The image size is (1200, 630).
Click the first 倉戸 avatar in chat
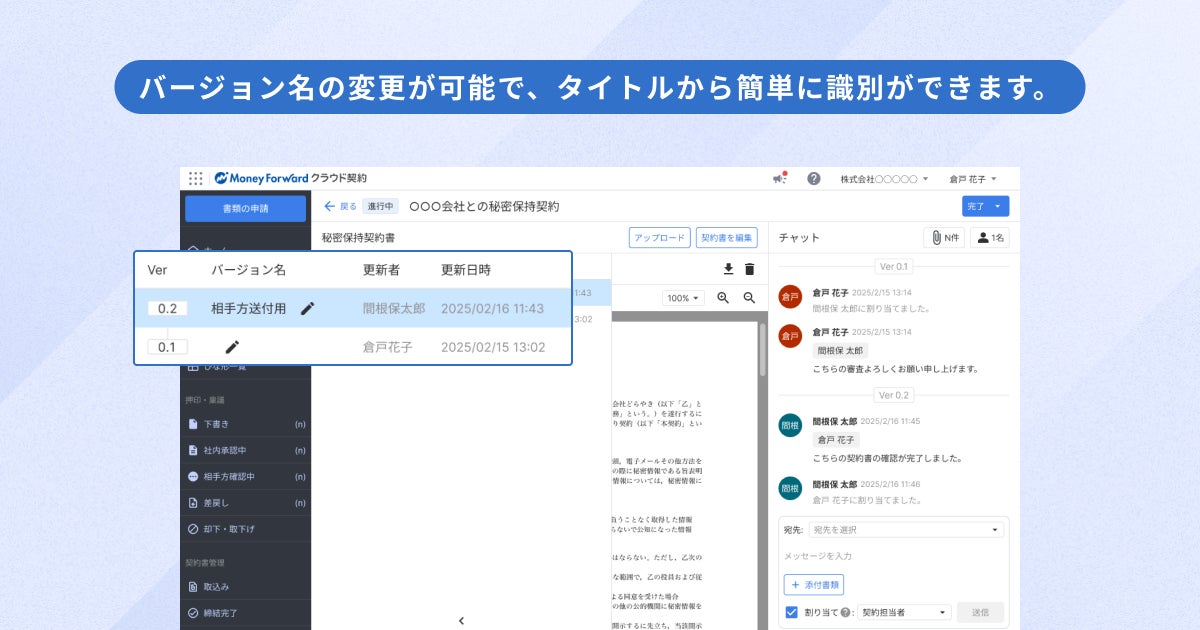coord(790,296)
